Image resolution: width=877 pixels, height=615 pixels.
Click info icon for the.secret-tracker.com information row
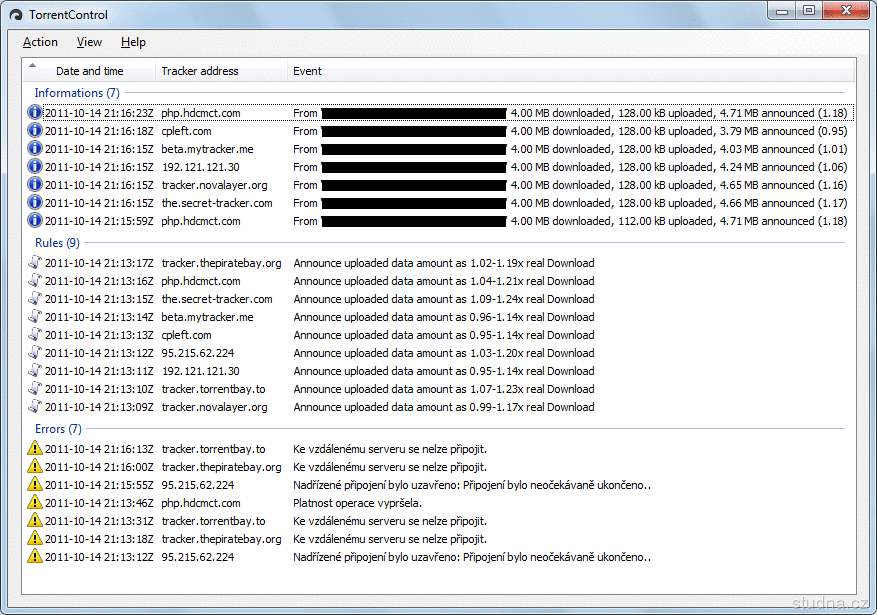[35, 203]
